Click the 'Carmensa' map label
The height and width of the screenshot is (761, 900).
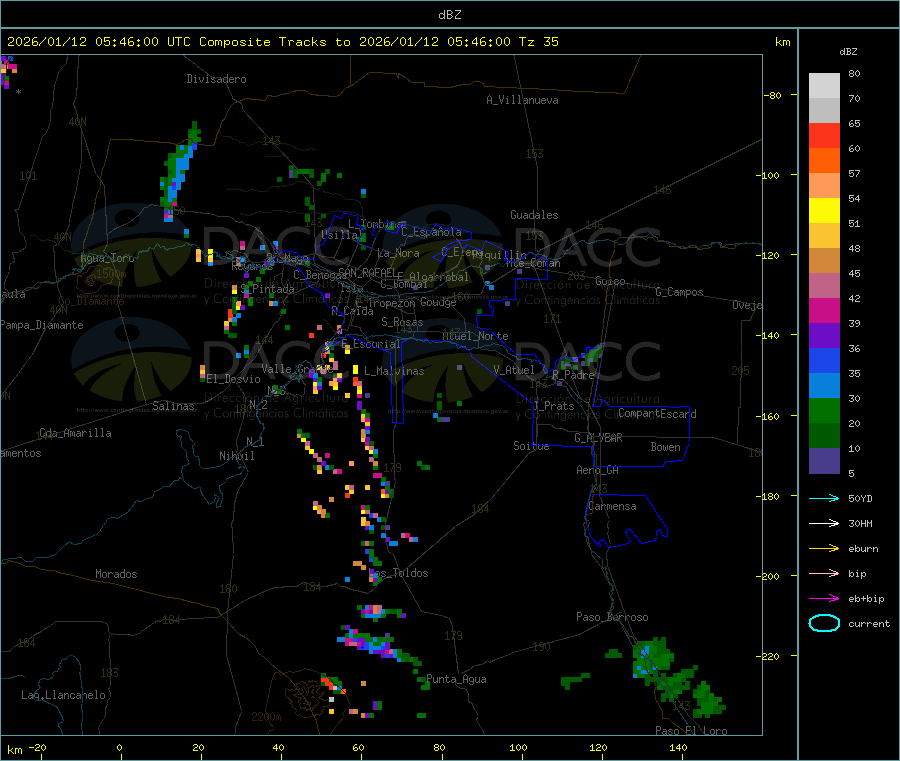[612, 506]
